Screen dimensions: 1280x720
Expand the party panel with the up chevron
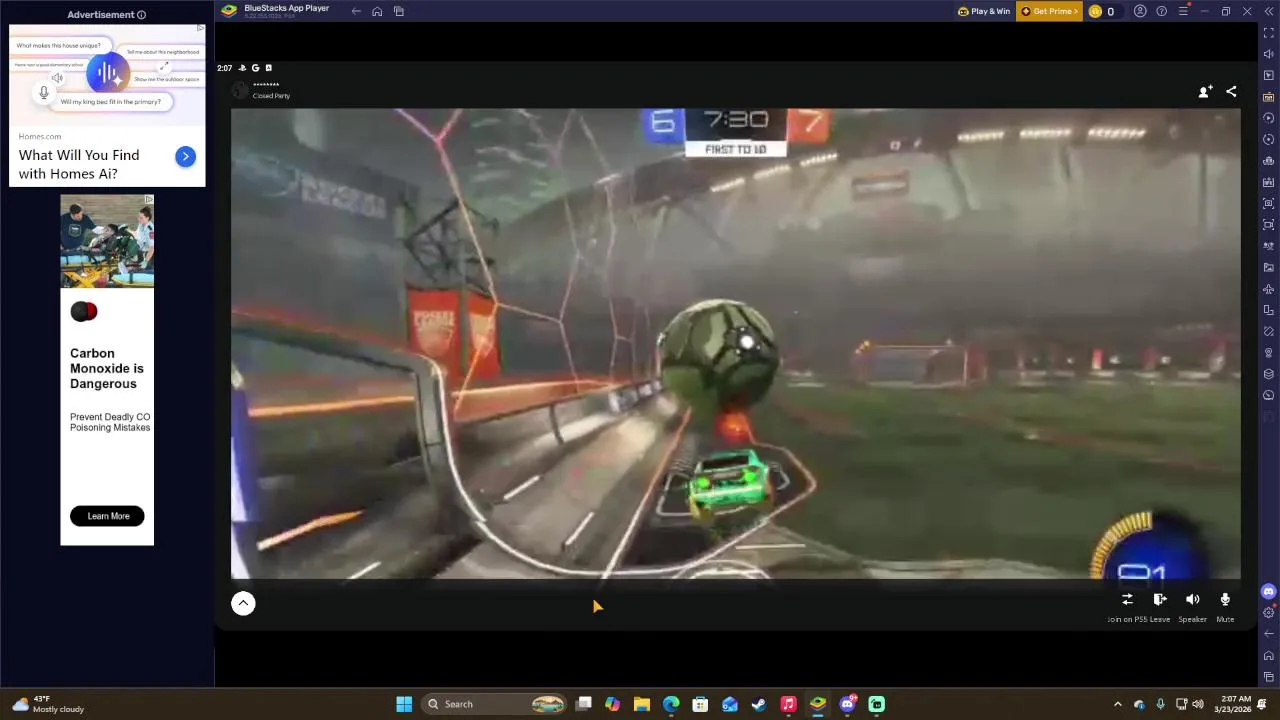click(x=243, y=603)
